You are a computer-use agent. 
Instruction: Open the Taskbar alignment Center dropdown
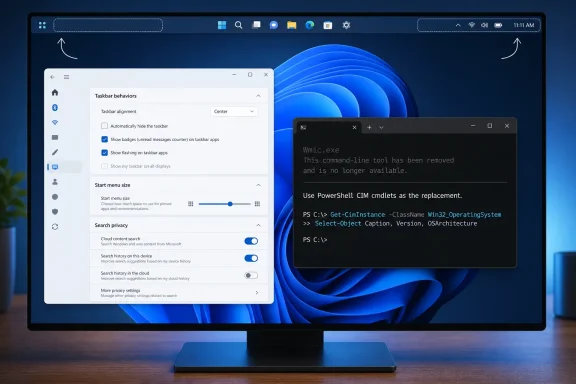[234, 111]
